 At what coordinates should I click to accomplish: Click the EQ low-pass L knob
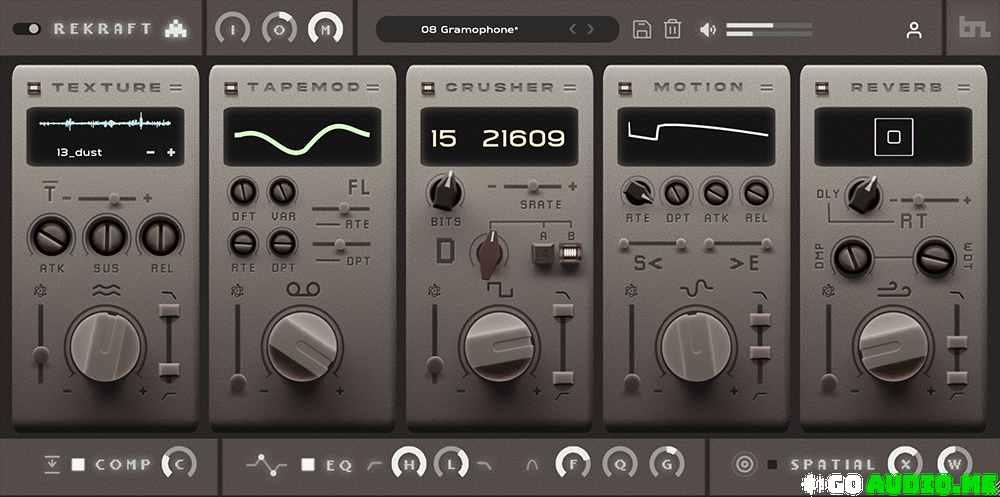pyautogui.click(x=452, y=464)
